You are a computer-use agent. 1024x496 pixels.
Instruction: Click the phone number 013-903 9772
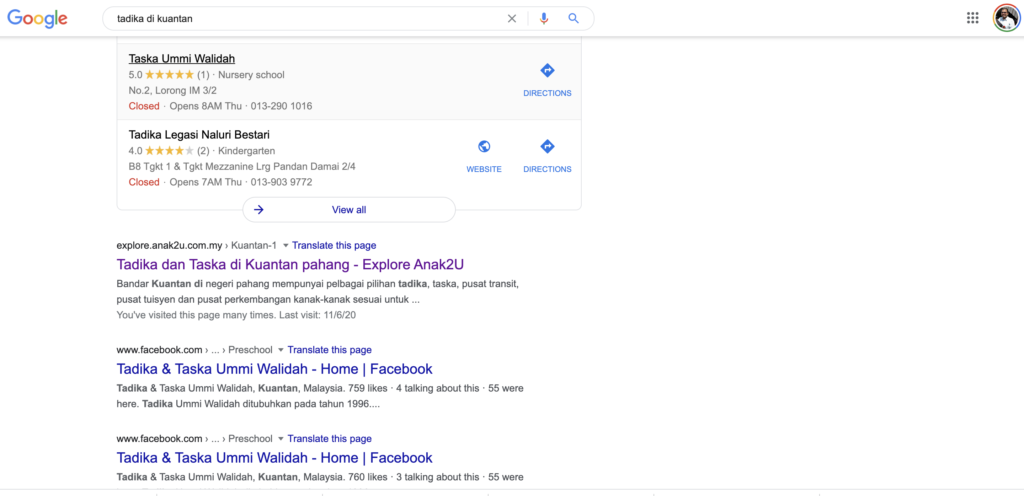pos(281,182)
